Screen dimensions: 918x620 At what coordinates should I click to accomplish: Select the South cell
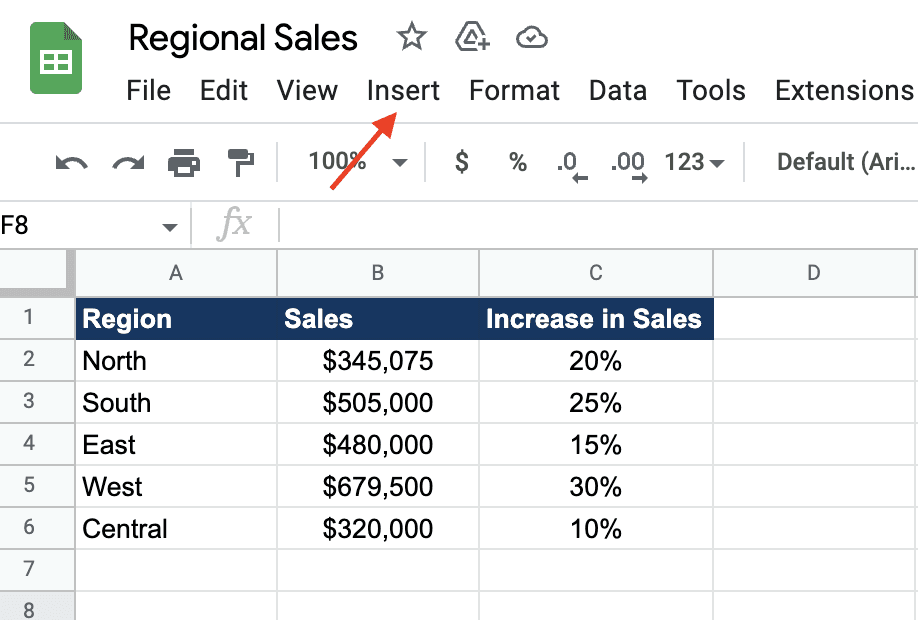point(176,402)
